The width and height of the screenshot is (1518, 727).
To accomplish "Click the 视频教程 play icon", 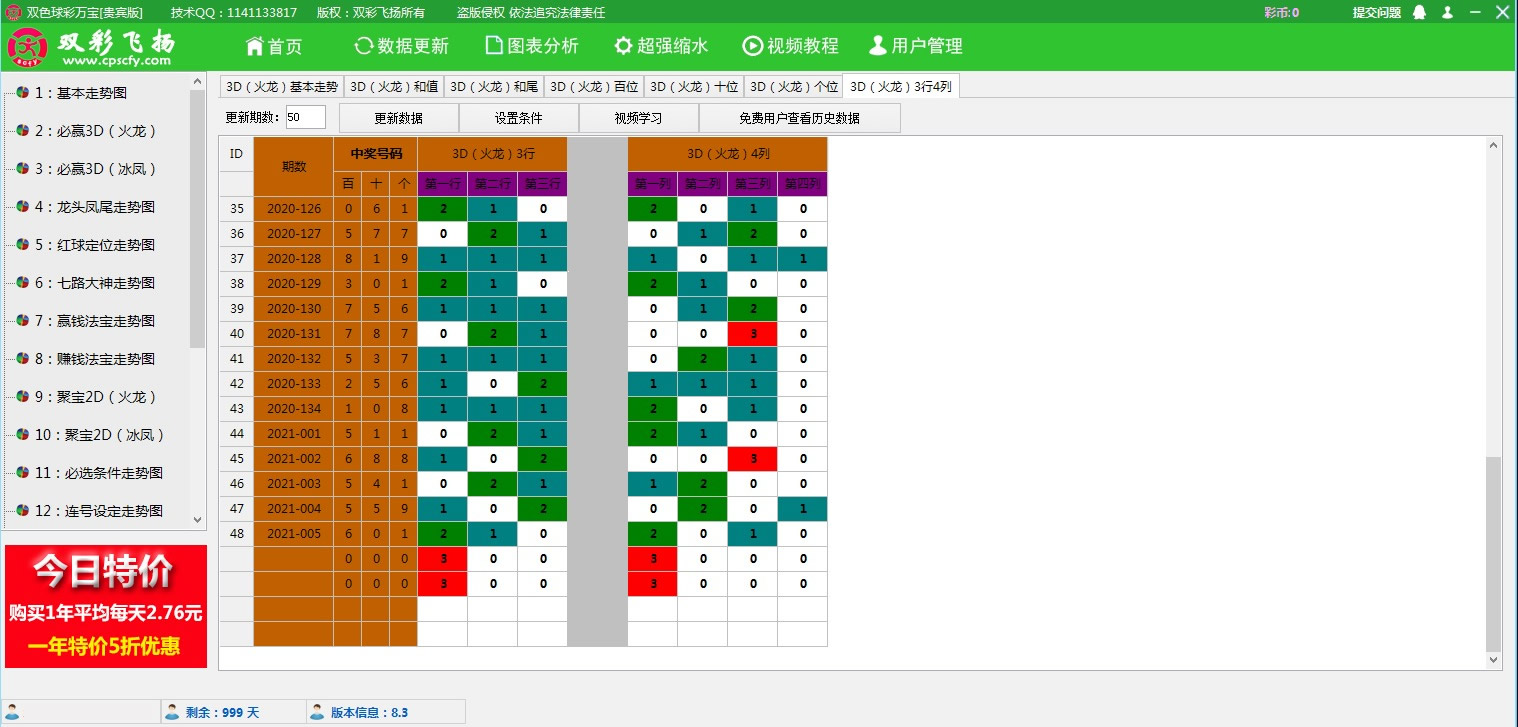I will pyautogui.click(x=752, y=45).
